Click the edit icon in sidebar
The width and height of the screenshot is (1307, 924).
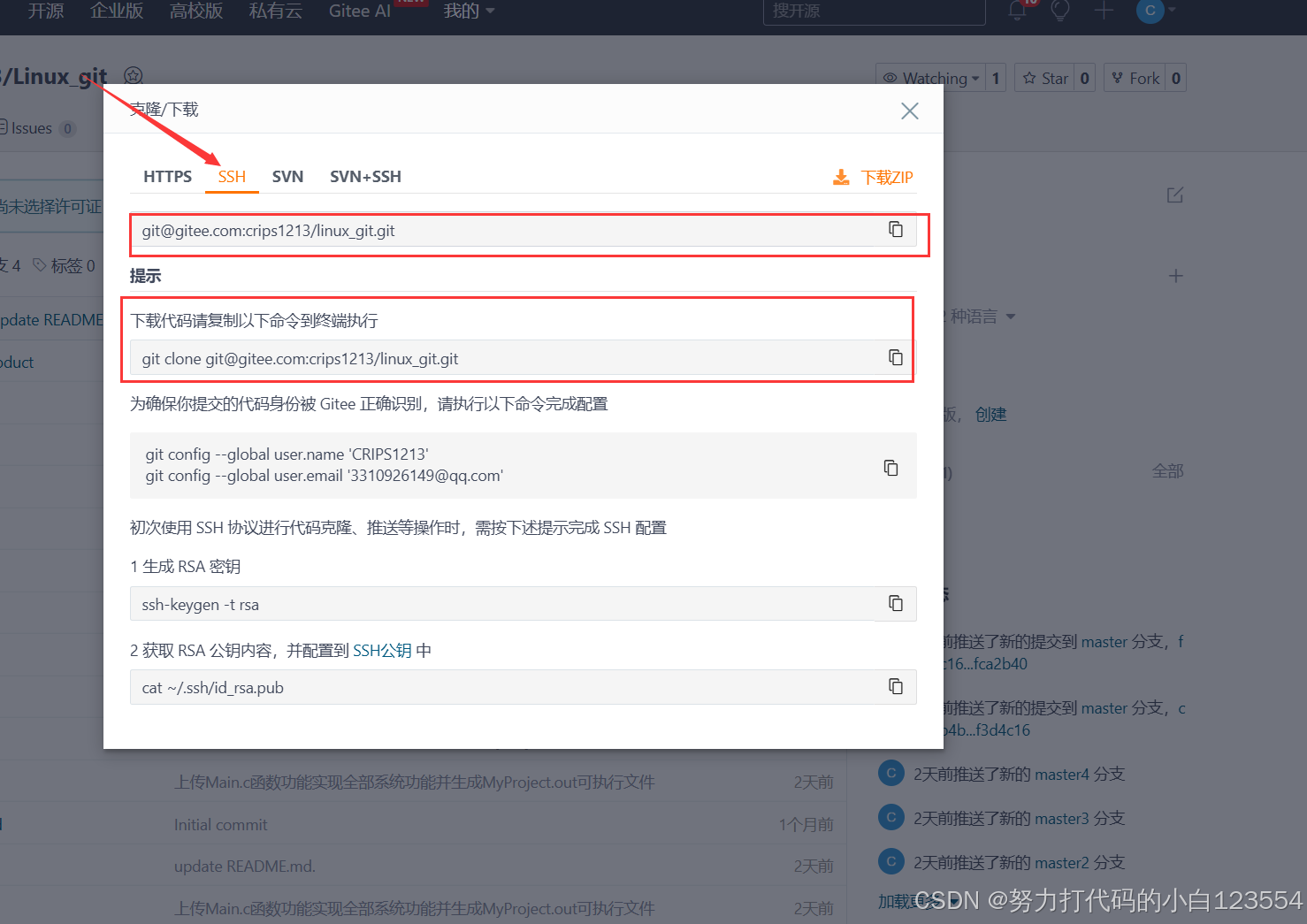[1174, 195]
